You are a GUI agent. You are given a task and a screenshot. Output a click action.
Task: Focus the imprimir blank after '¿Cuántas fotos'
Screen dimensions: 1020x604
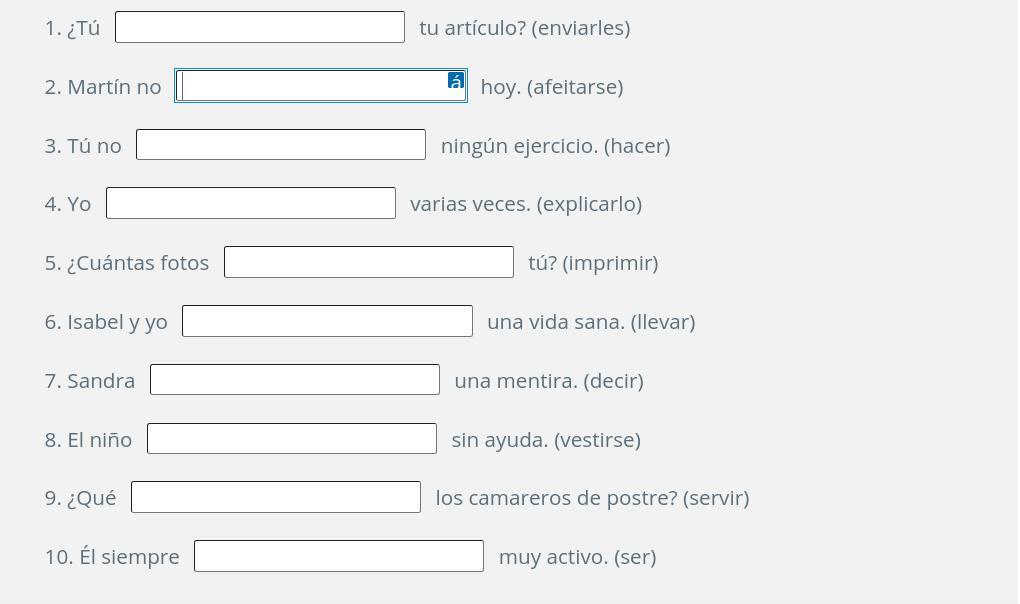[x=369, y=262]
